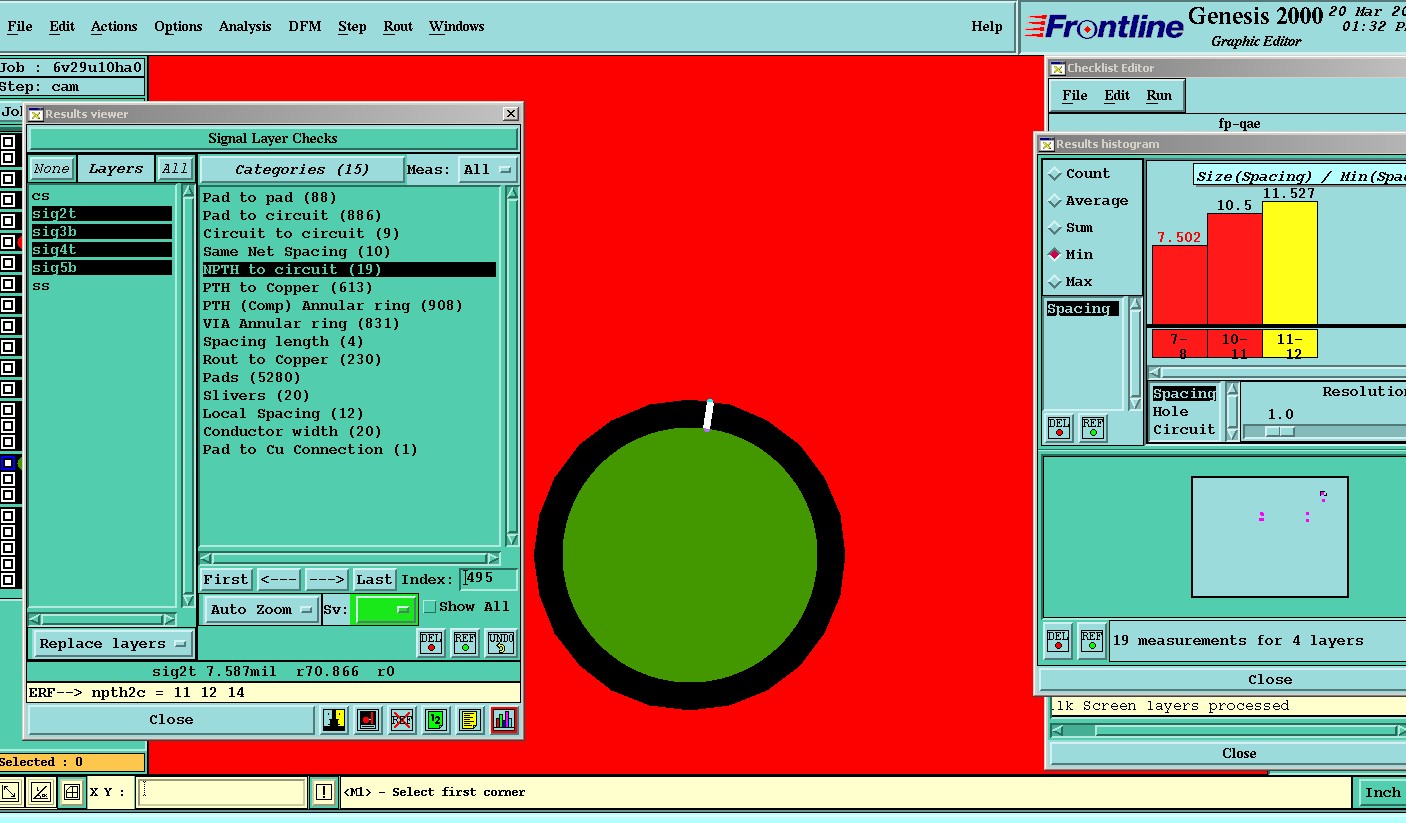
Task: Select Sum radio in Results histogram
Action: click(1055, 228)
